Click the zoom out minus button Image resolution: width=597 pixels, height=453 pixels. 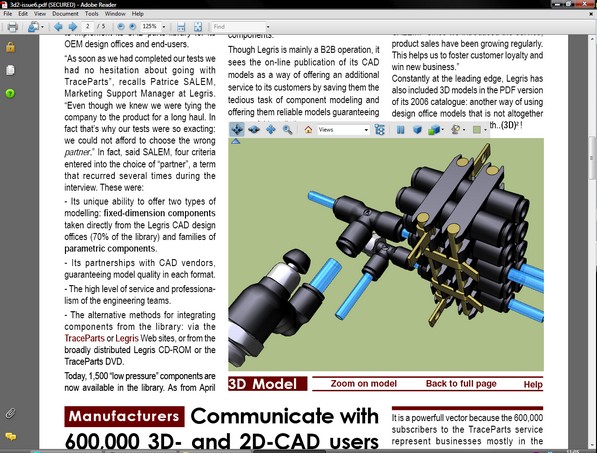pyautogui.click(x=121, y=27)
